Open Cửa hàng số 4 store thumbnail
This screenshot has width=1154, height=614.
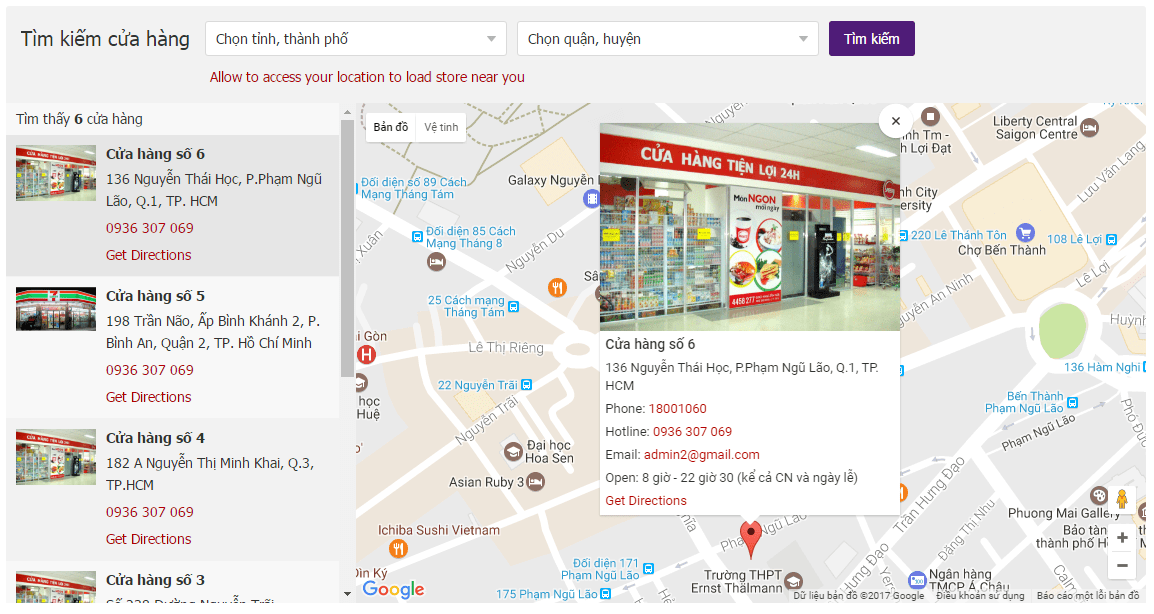click(56, 456)
